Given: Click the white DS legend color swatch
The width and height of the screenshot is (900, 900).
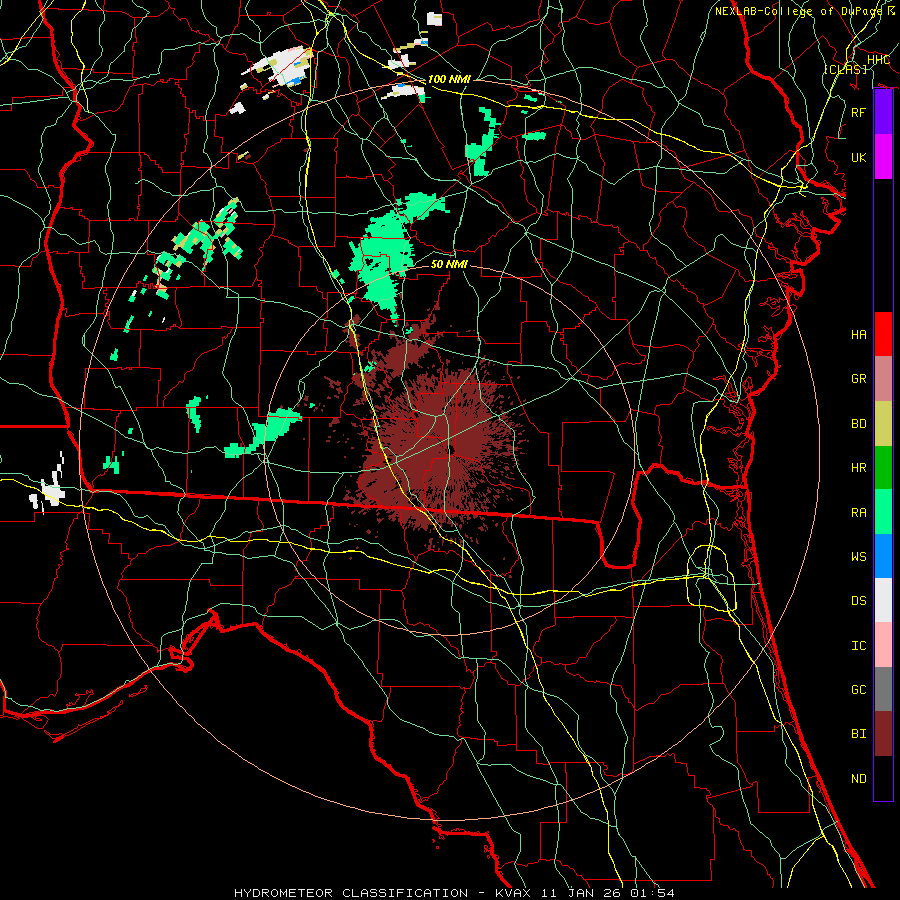Looking at the screenshot, I should pos(883,600).
